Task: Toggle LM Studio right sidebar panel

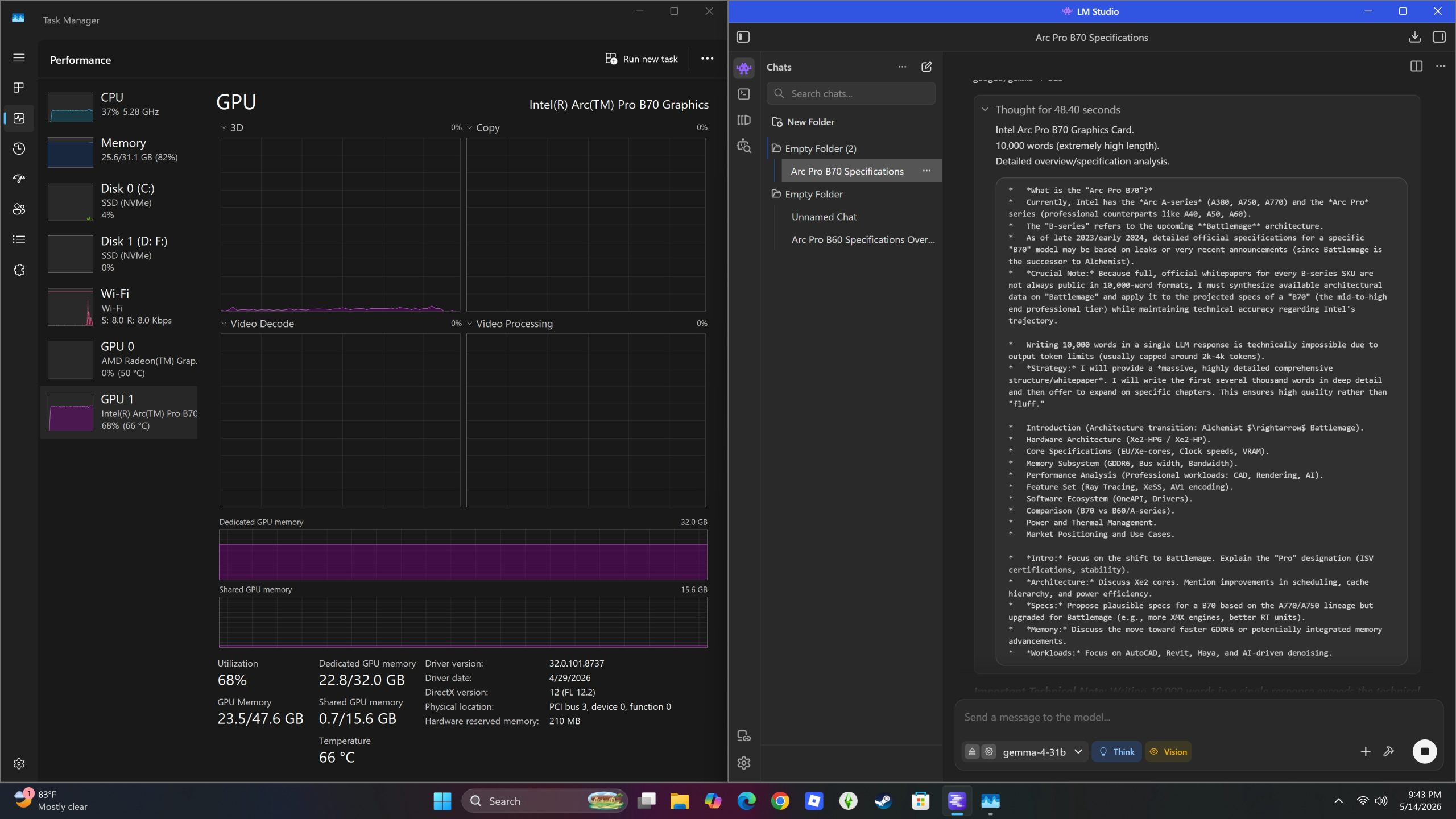Action: click(x=1440, y=37)
